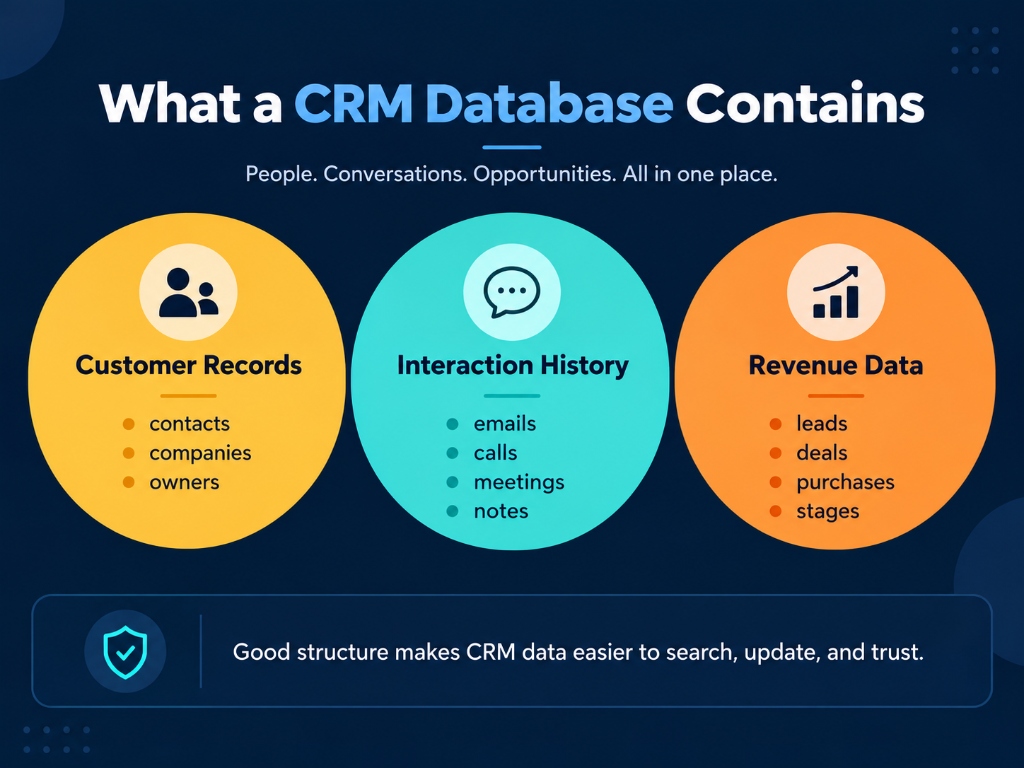Image resolution: width=1024 pixels, height=768 pixels.
Task: Click the chat bubble icon above Interaction History
Action: 511,292
